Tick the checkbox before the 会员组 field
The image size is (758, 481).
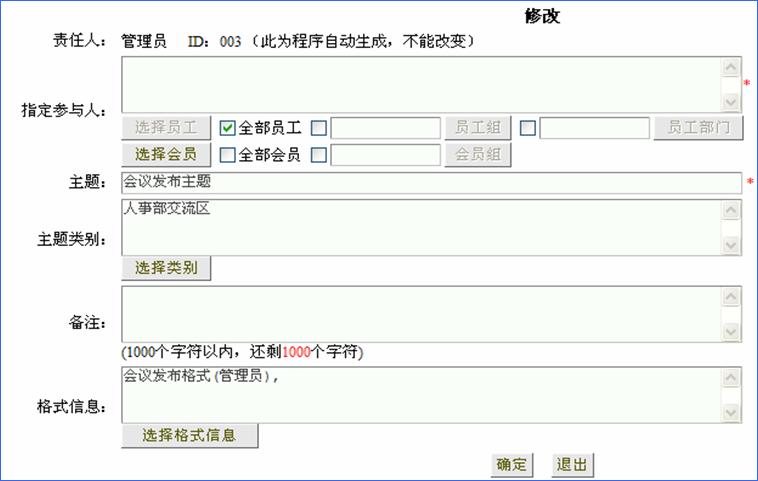click(x=318, y=155)
